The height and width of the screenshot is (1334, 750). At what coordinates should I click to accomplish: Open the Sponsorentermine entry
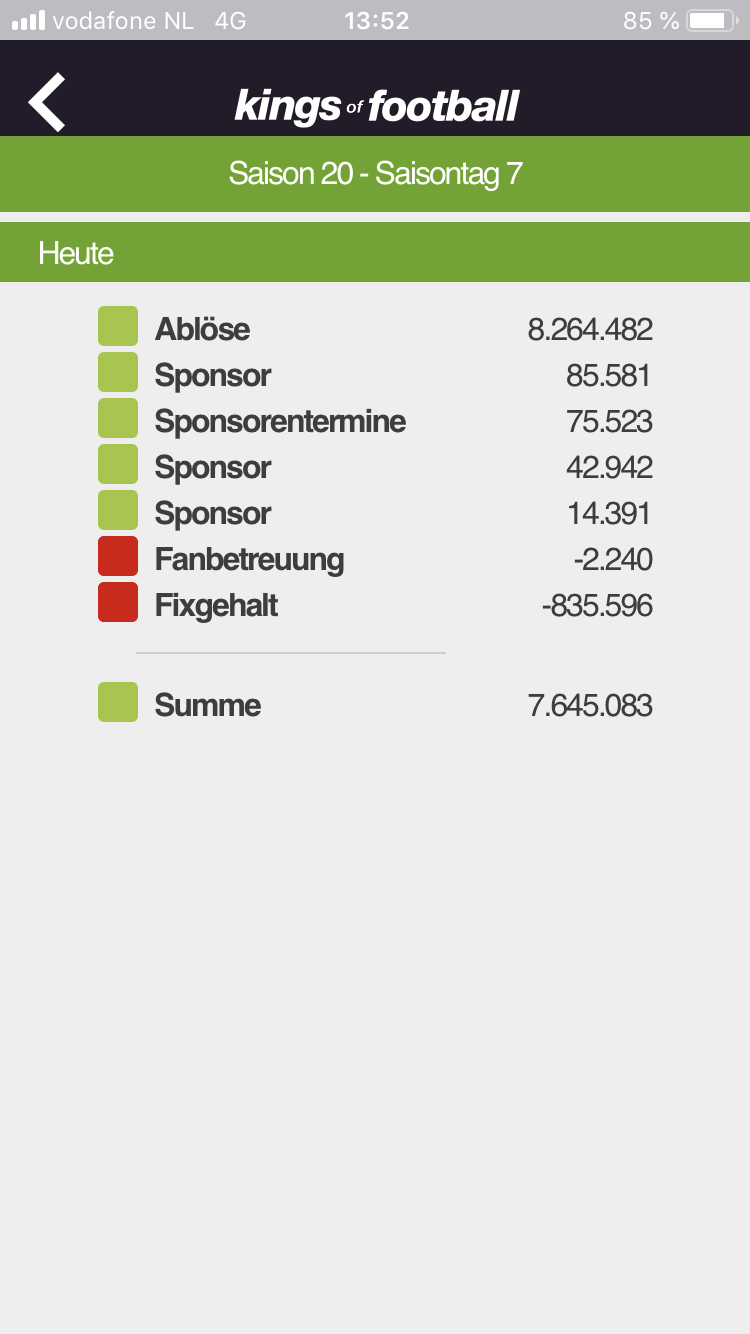click(375, 421)
